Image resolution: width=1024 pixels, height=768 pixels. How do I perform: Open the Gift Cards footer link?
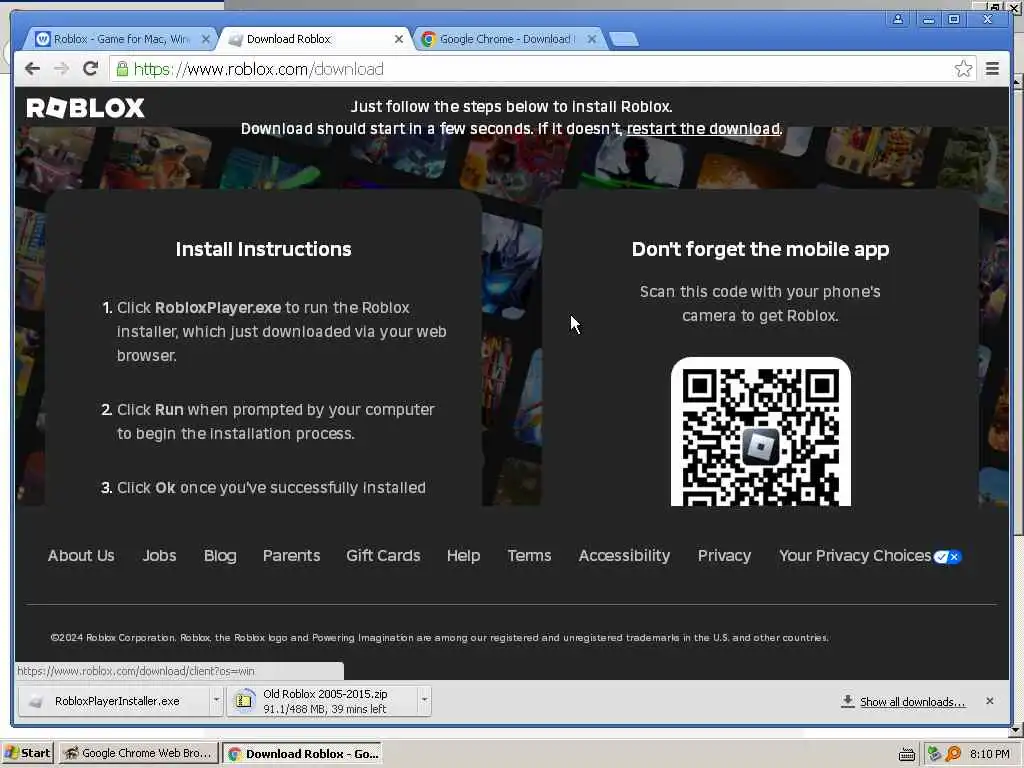[383, 556]
